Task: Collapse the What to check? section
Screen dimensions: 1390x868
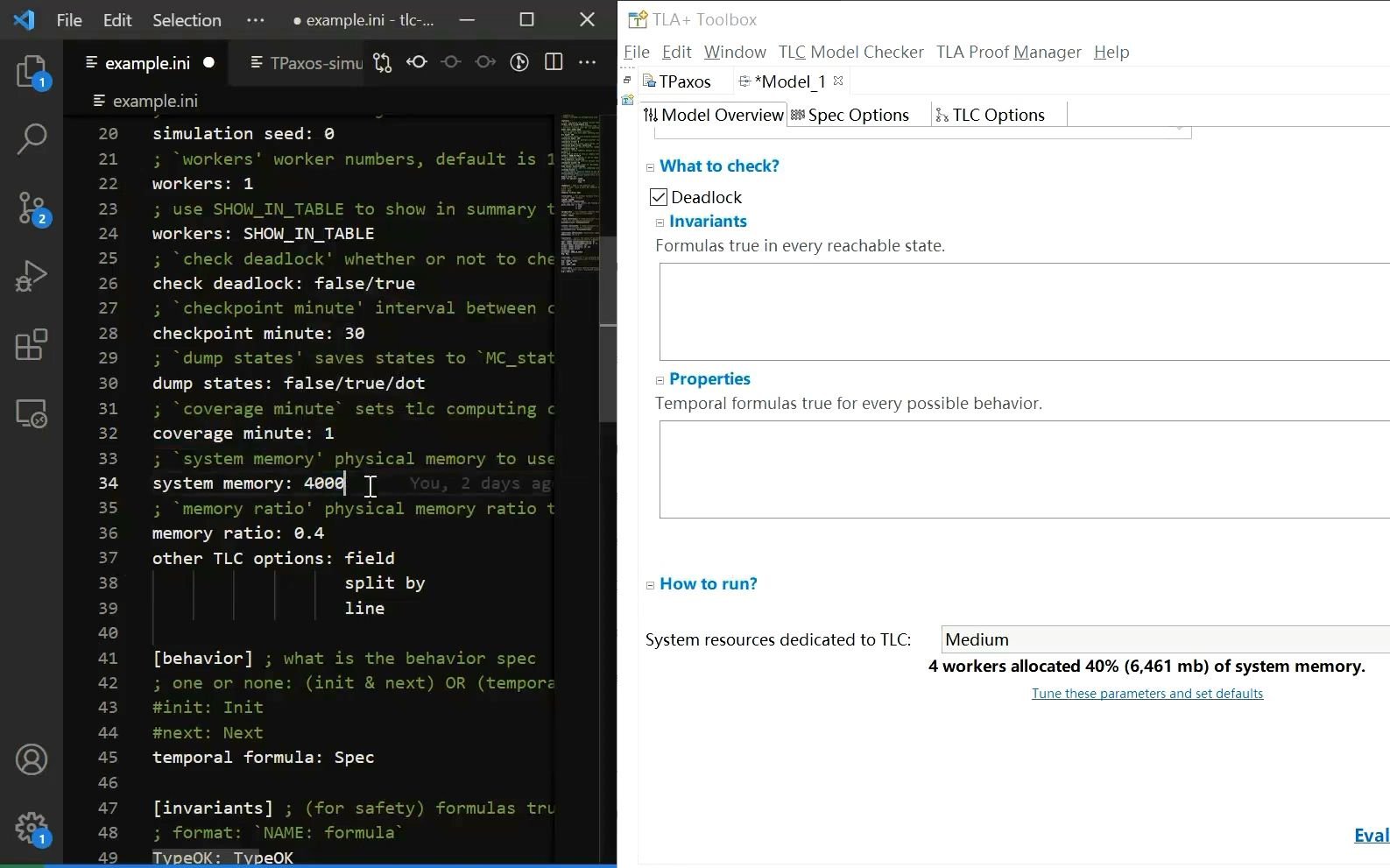Action: [650, 167]
